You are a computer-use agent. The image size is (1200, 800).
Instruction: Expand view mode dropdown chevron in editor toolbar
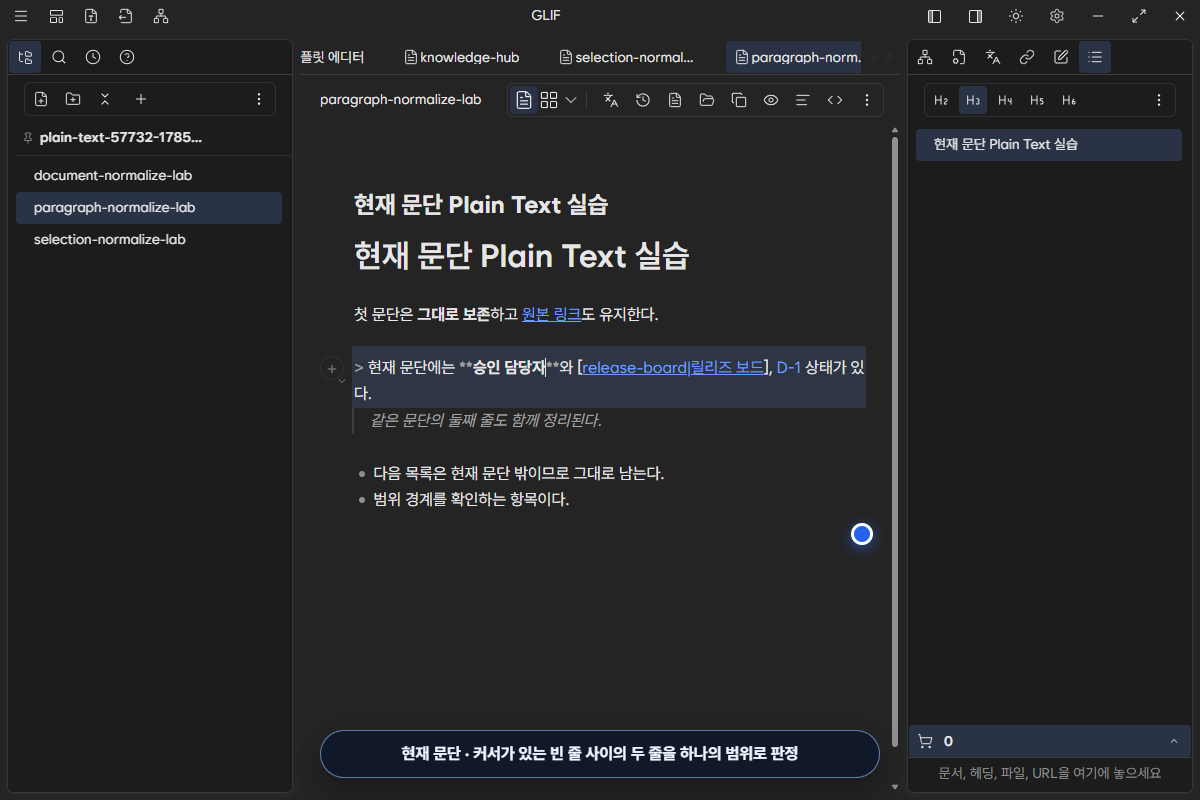[571, 100]
